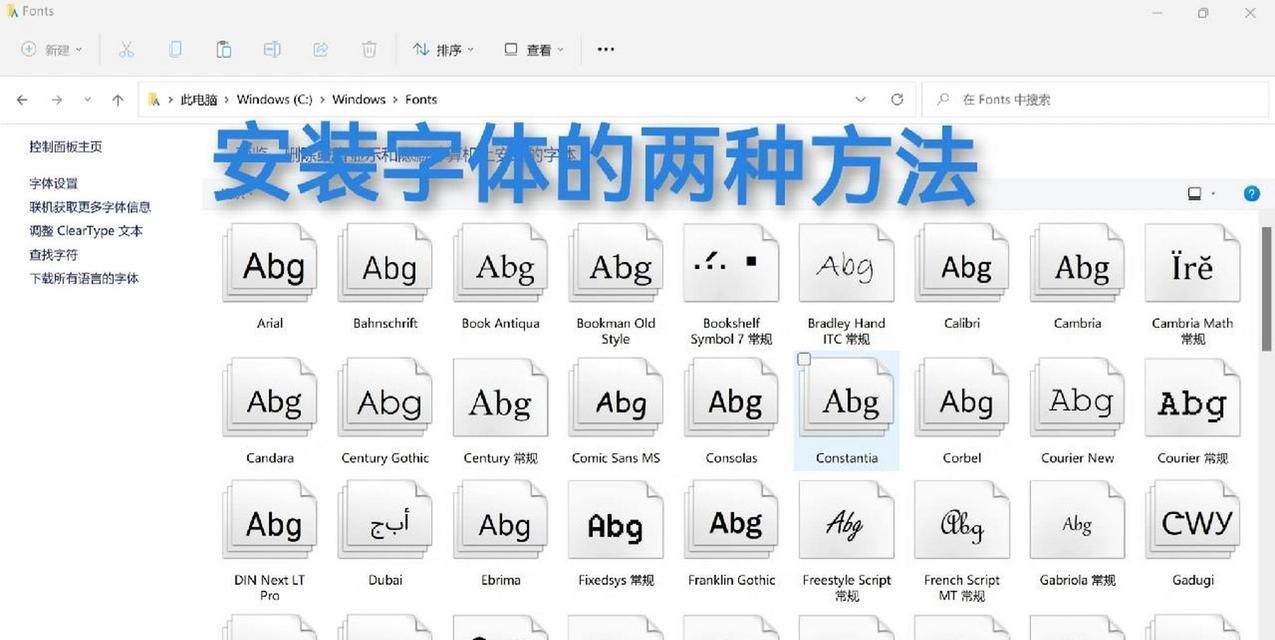Click Windows (C:) breadcrumb segment

tap(275, 99)
